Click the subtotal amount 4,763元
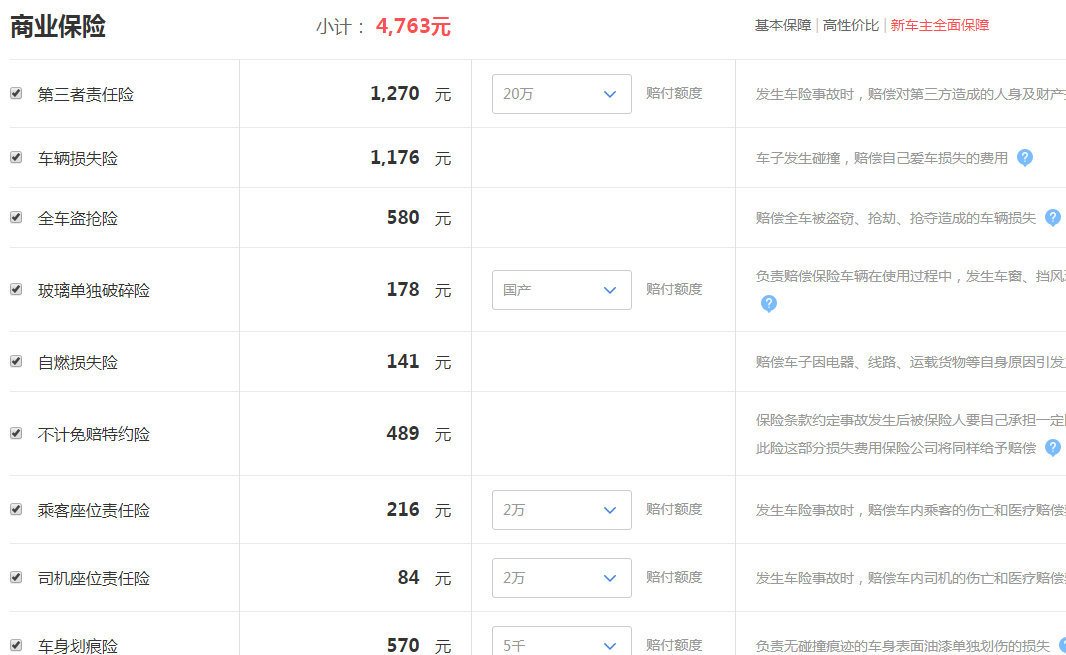This screenshot has height=655, width=1066. (x=413, y=27)
